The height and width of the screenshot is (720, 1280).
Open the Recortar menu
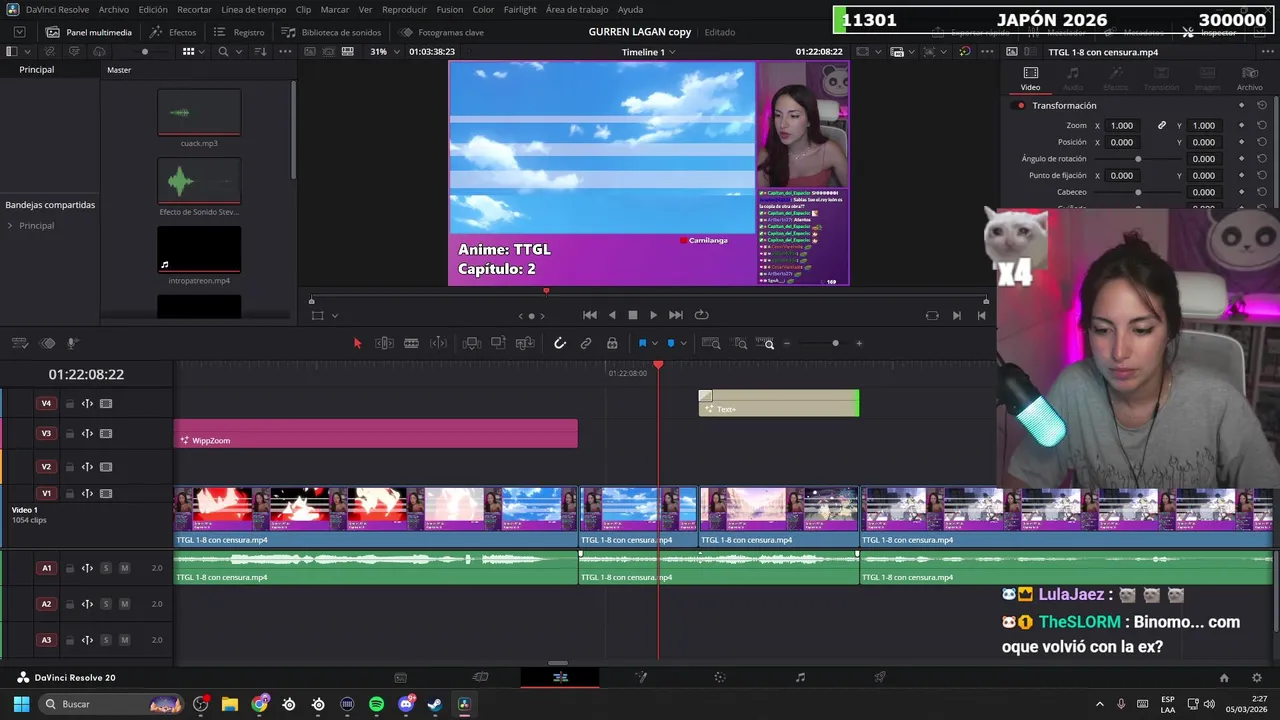coord(194,9)
